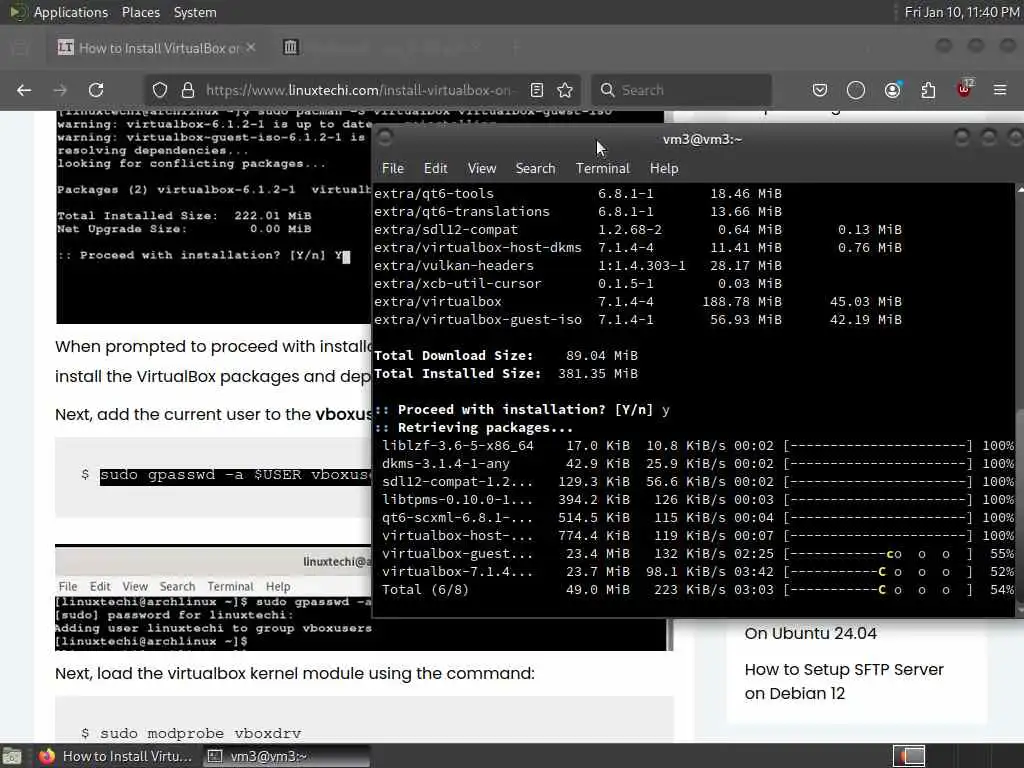Image resolution: width=1024 pixels, height=768 pixels.
Task: Click the terminal window menu button at left
Action: click(385, 138)
